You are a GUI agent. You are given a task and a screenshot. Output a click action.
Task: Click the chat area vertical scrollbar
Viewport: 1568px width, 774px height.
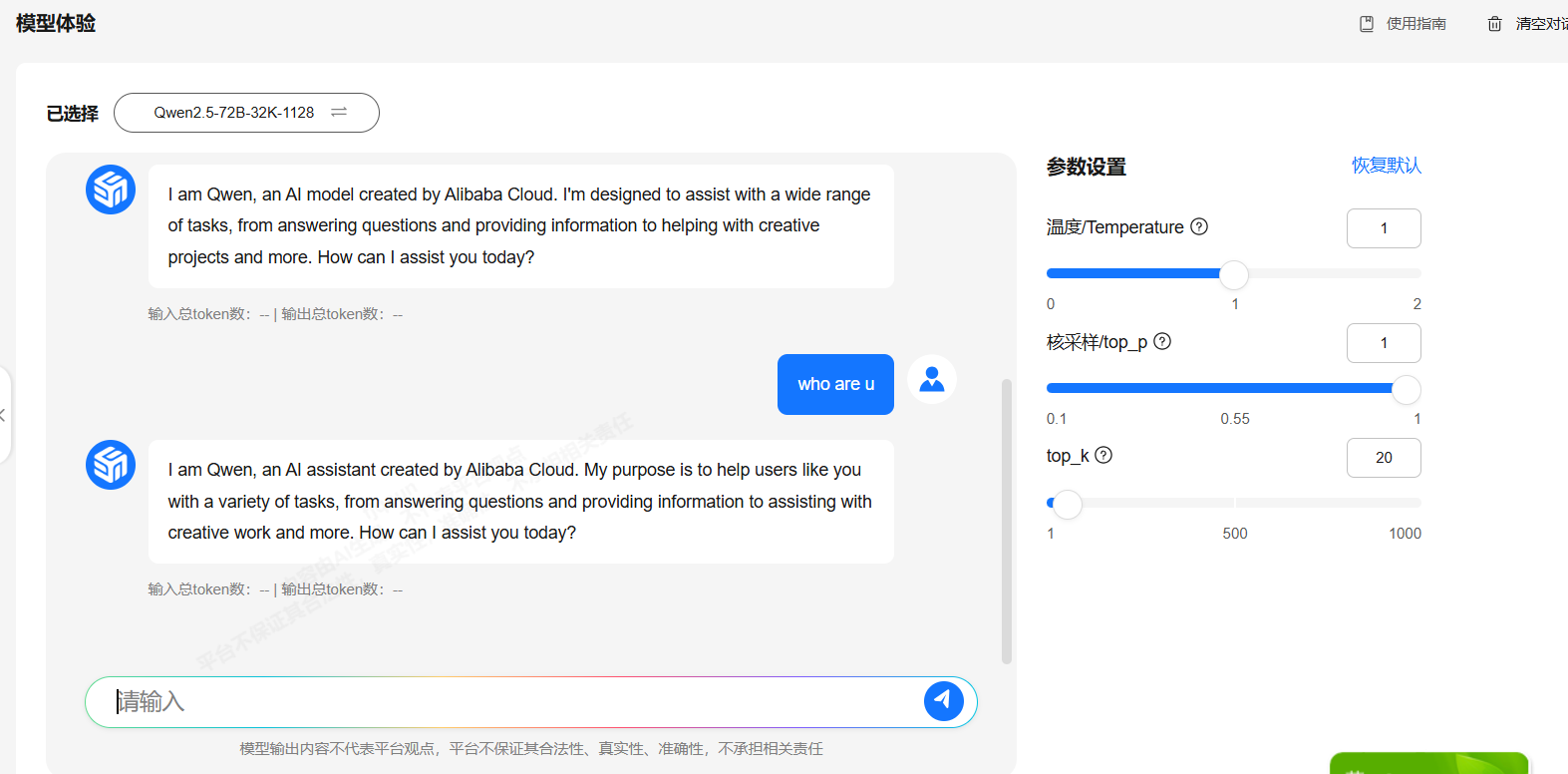click(x=1007, y=521)
